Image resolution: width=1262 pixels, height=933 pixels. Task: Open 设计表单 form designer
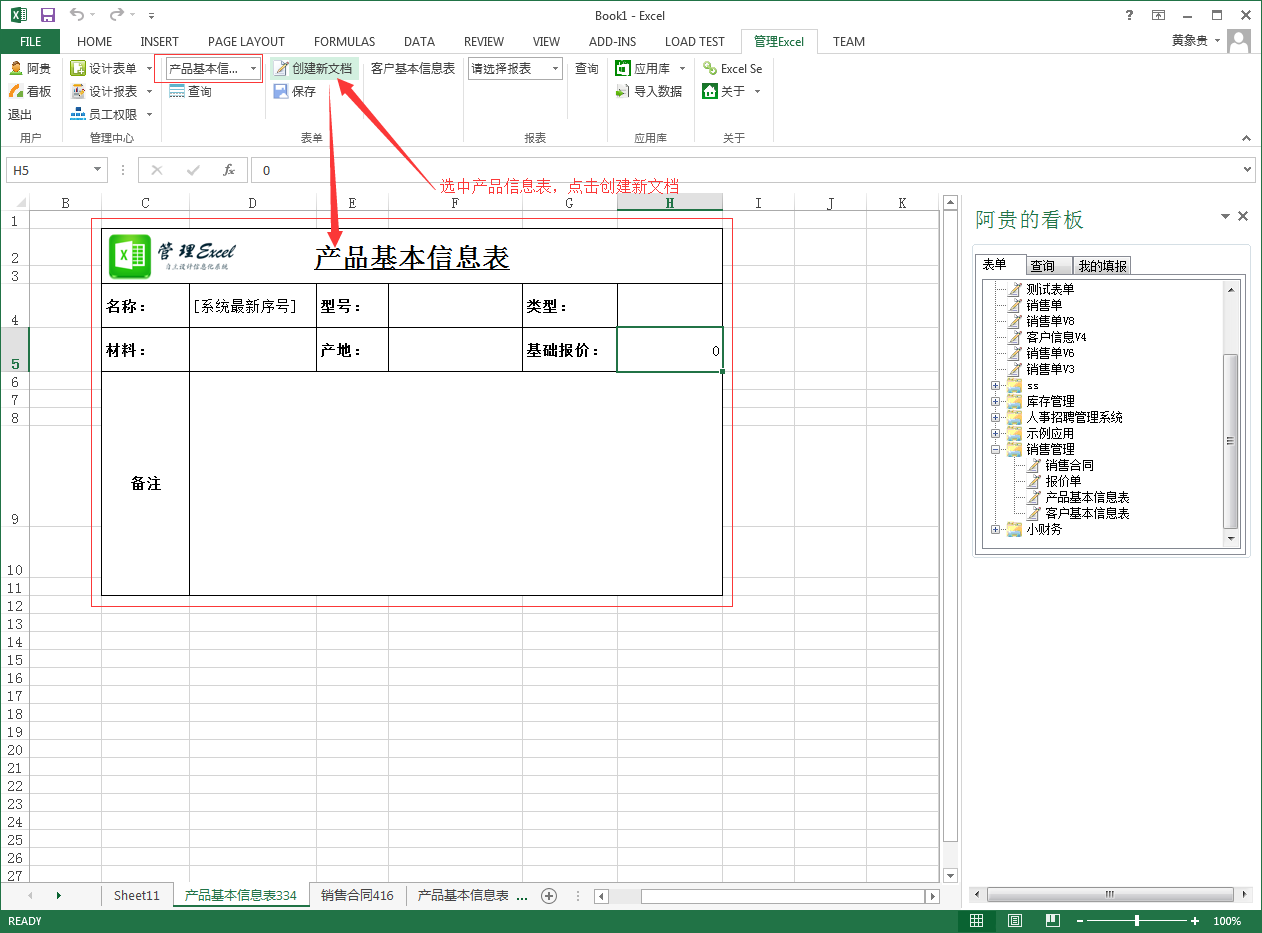pyautogui.click(x=111, y=68)
